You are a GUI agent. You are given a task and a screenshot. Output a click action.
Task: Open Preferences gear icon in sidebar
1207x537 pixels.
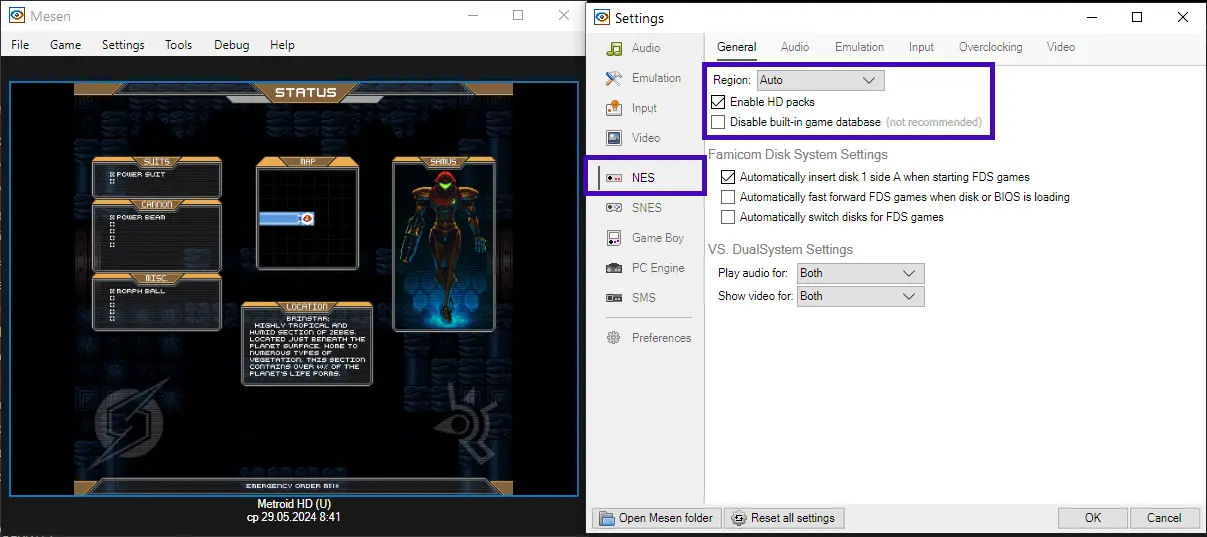coord(614,338)
